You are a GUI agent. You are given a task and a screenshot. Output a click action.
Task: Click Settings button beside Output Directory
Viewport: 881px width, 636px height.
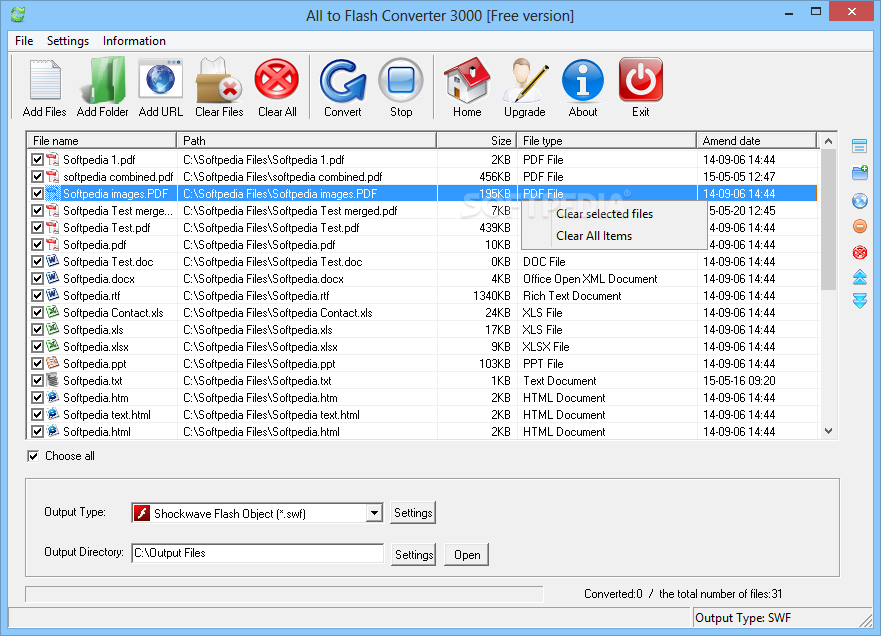click(414, 555)
